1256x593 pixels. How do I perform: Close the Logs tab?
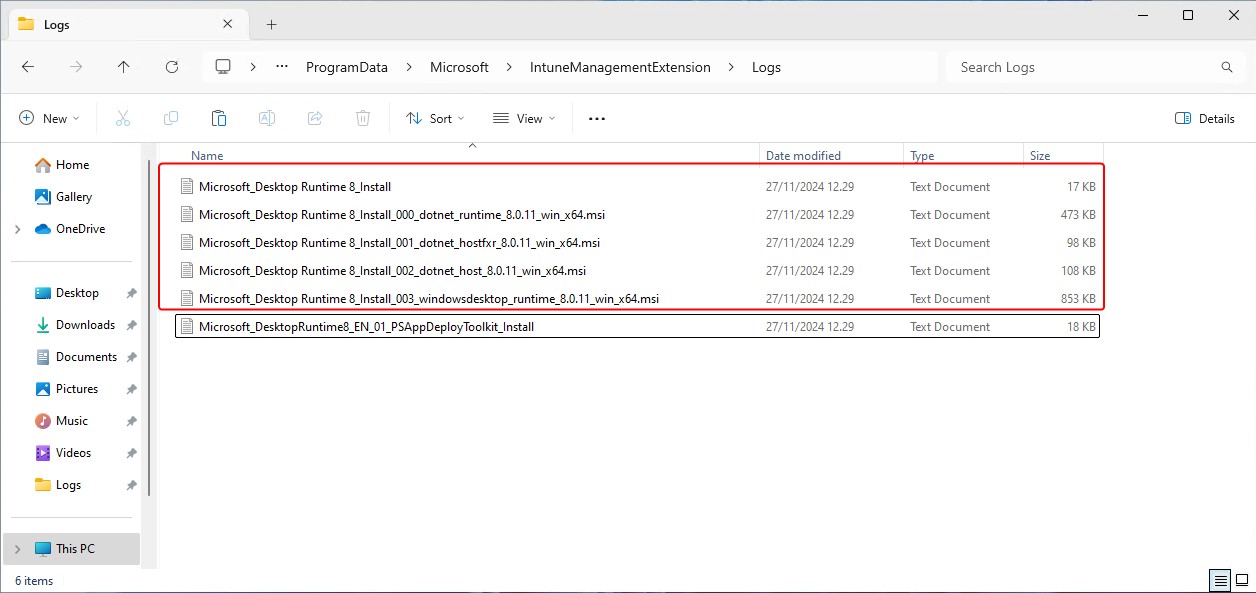[x=229, y=24]
